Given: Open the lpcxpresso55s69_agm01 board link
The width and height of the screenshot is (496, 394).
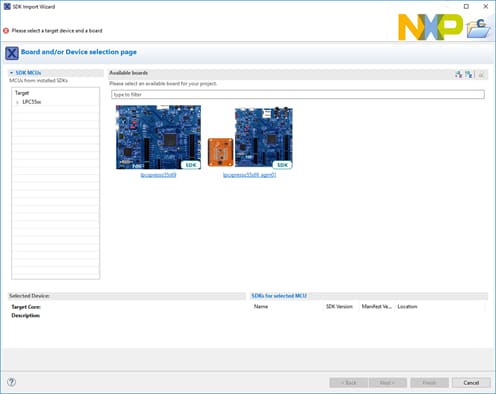Looking at the screenshot, I should coord(250,175).
